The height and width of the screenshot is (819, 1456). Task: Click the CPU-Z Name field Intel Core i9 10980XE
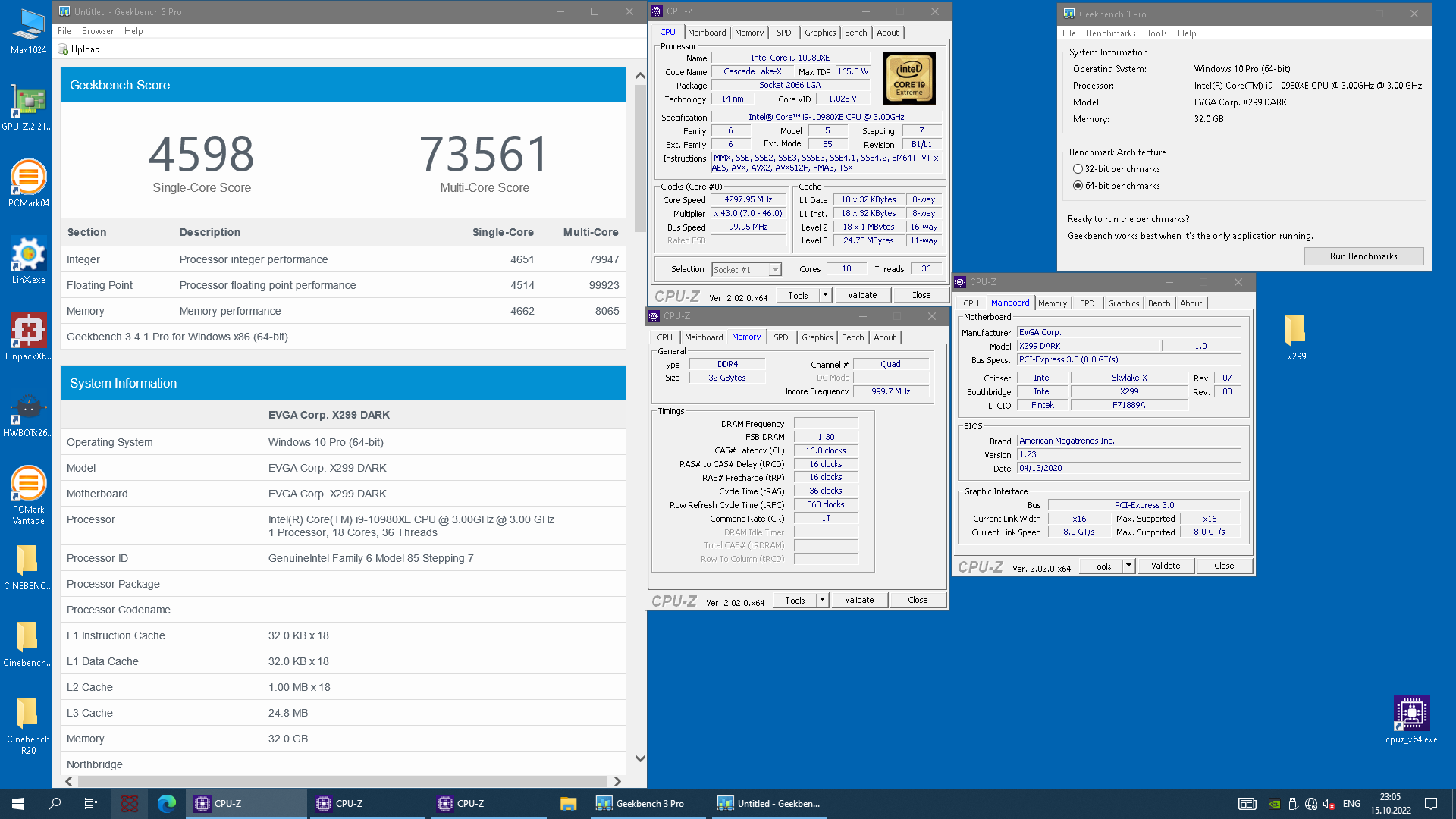[x=790, y=58]
